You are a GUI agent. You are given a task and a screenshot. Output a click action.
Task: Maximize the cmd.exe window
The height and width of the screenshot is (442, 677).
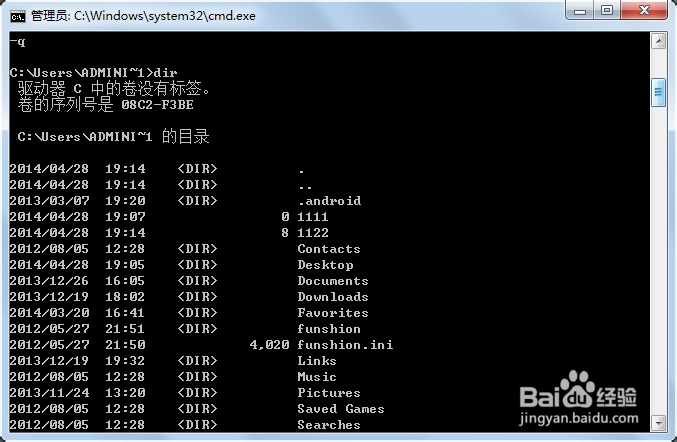607,10
